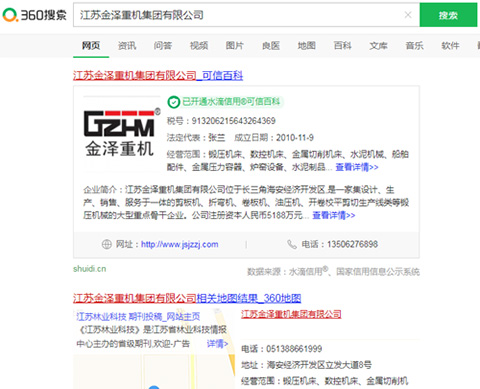Open the http://www.jsjzzj.com website link
The image size is (480, 389).
(x=180, y=244)
